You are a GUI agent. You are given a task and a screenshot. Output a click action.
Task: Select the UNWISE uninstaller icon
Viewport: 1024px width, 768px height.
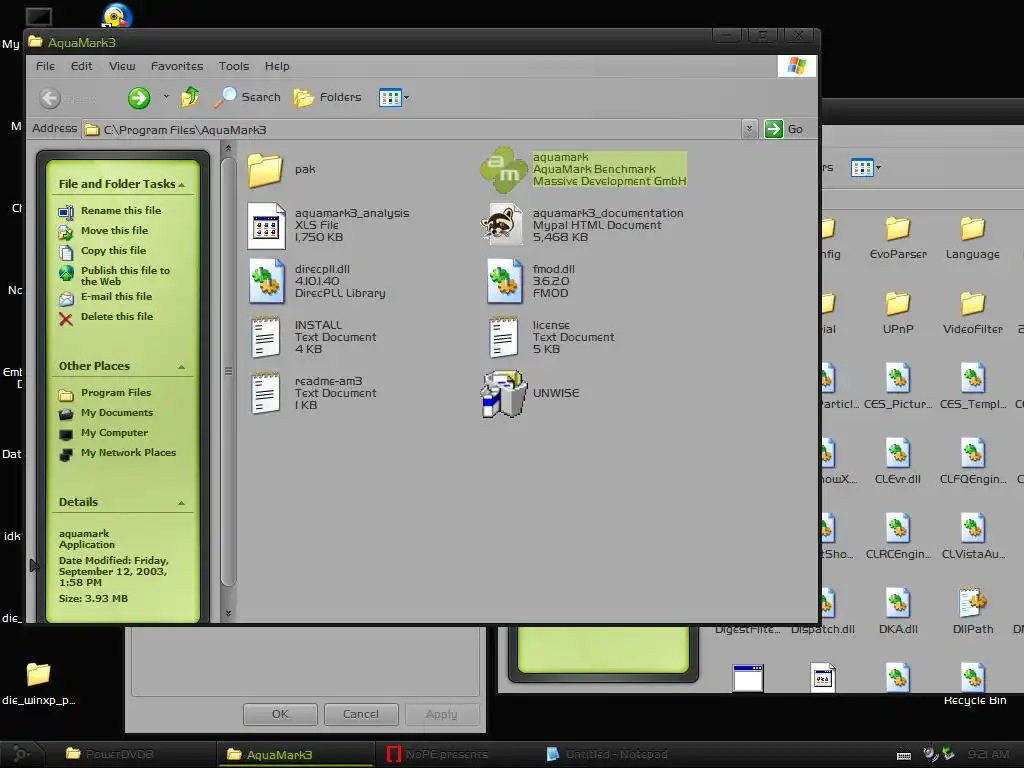pos(504,394)
